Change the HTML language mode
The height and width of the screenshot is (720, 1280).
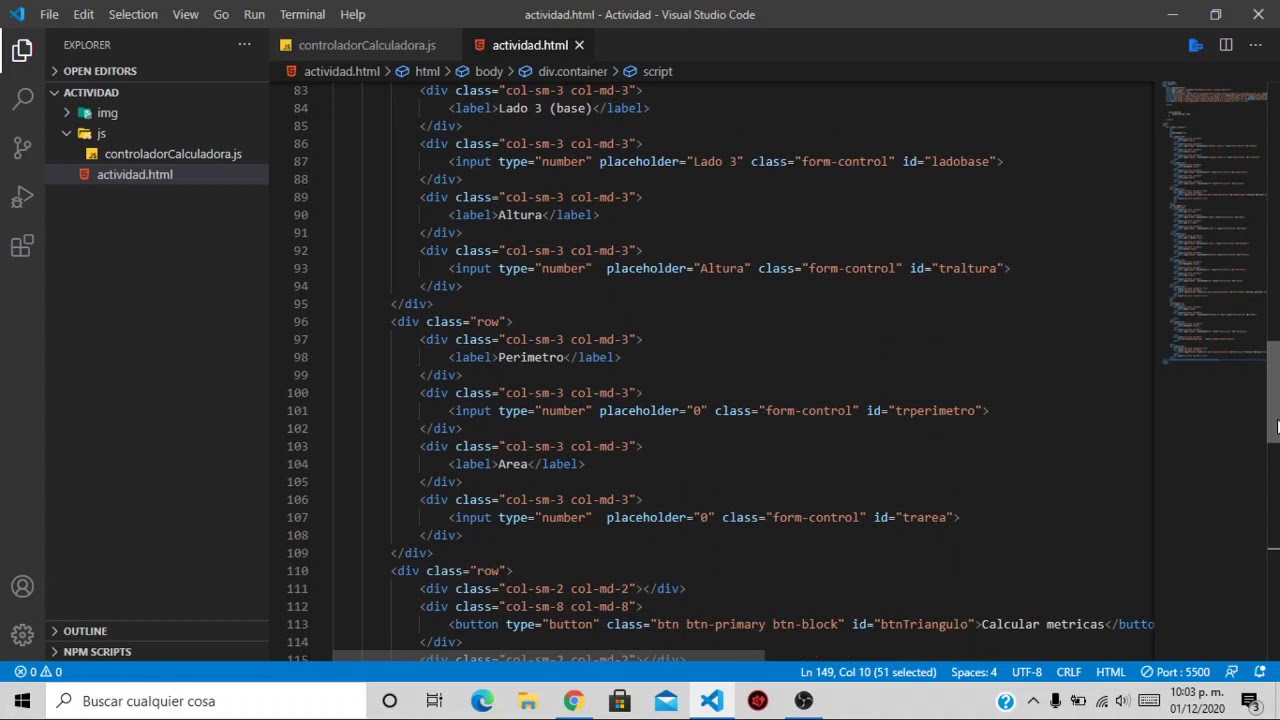point(1111,672)
